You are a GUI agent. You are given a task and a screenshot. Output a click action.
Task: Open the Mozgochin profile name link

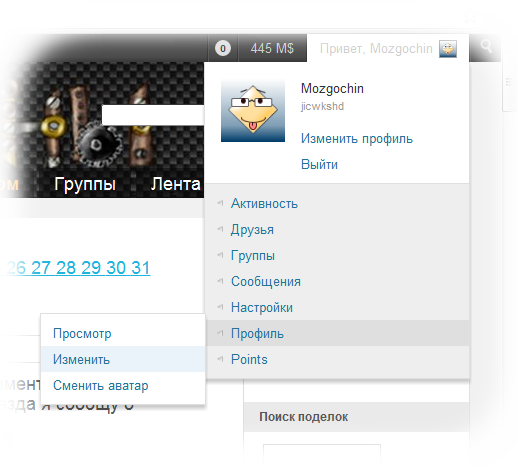[x=332, y=89]
